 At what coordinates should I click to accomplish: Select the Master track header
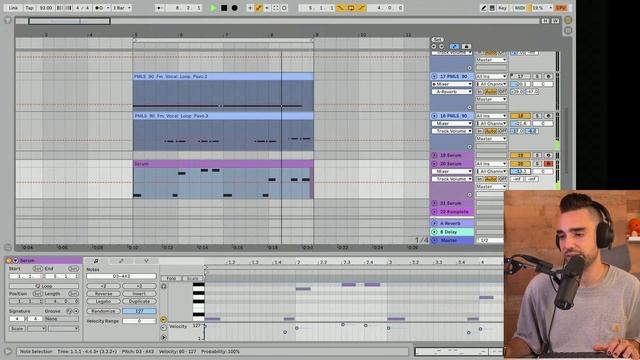(452, 240)
